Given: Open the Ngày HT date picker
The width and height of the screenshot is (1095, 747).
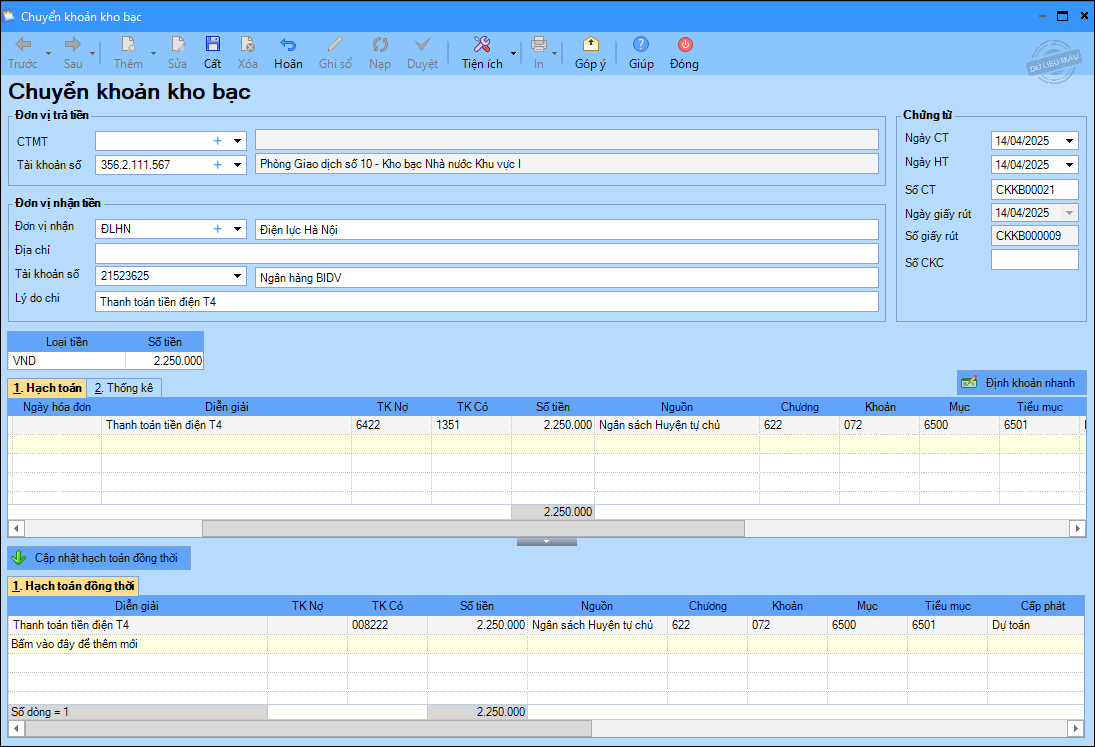Looking at the screenshot, I should tap(1069, 165).
